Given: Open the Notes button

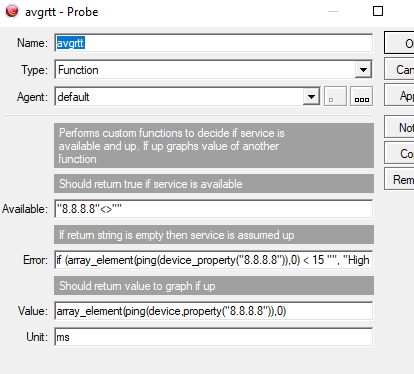Looking at the screenshot, I should coord(399,127).
